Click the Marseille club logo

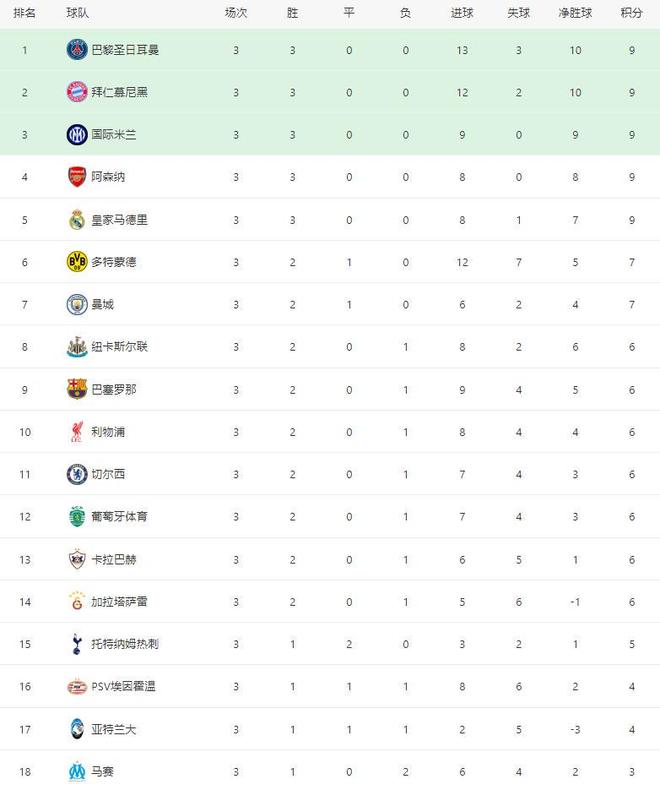pos(77,771)
